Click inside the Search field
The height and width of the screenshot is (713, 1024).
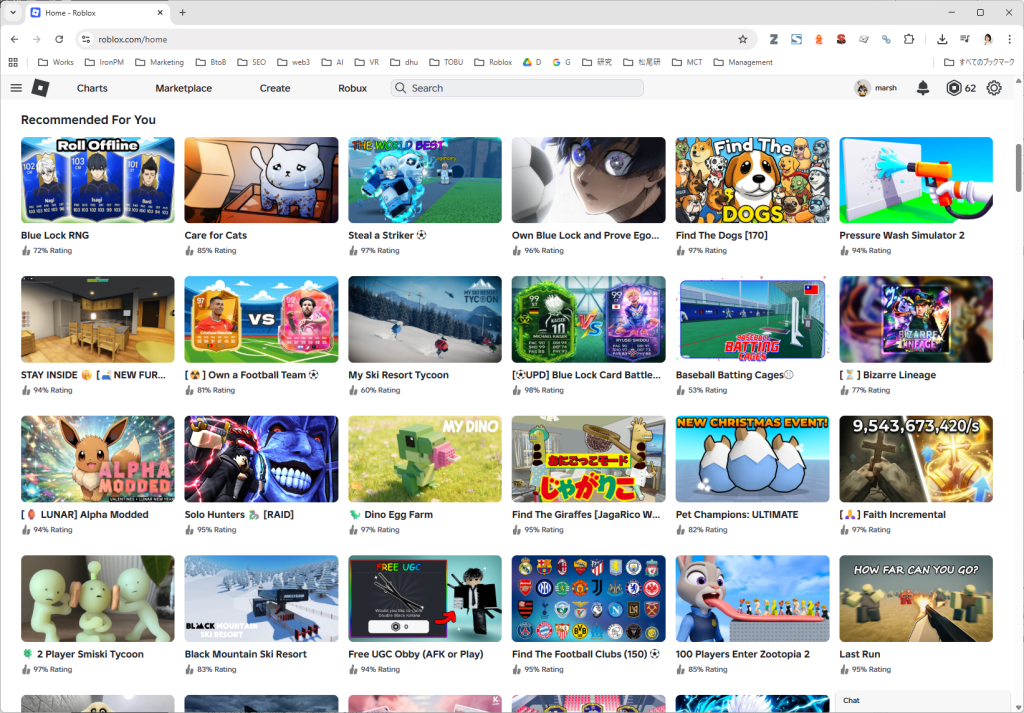[x=516, y=88]
